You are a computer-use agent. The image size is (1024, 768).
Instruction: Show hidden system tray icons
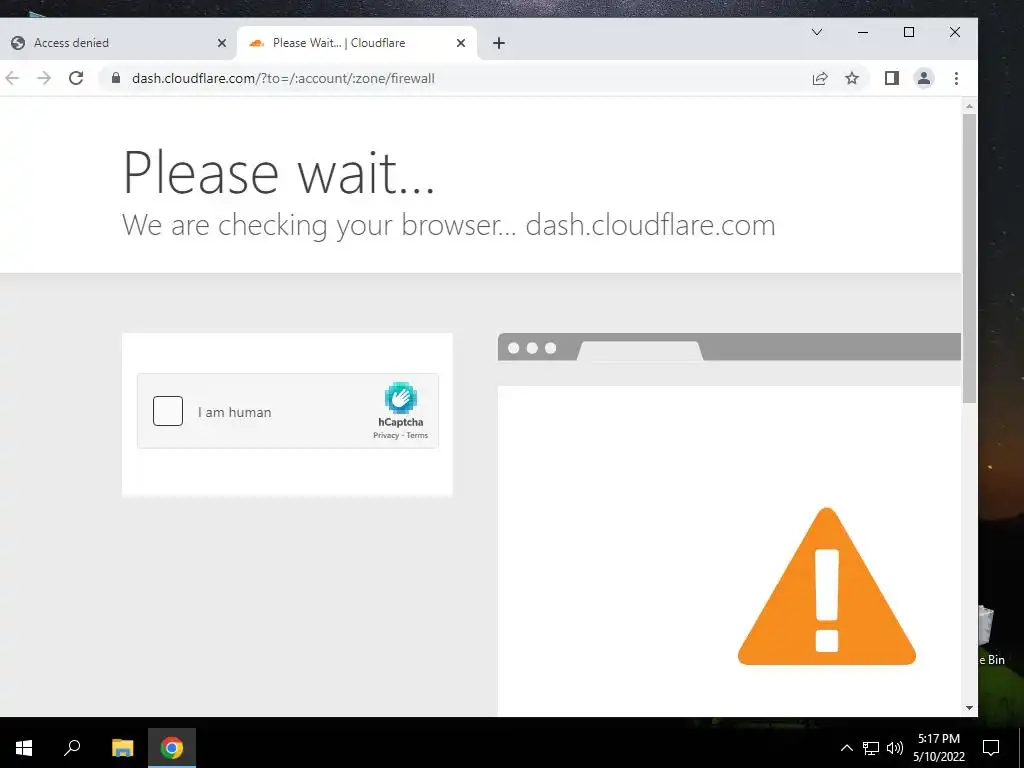click(846, 748)
